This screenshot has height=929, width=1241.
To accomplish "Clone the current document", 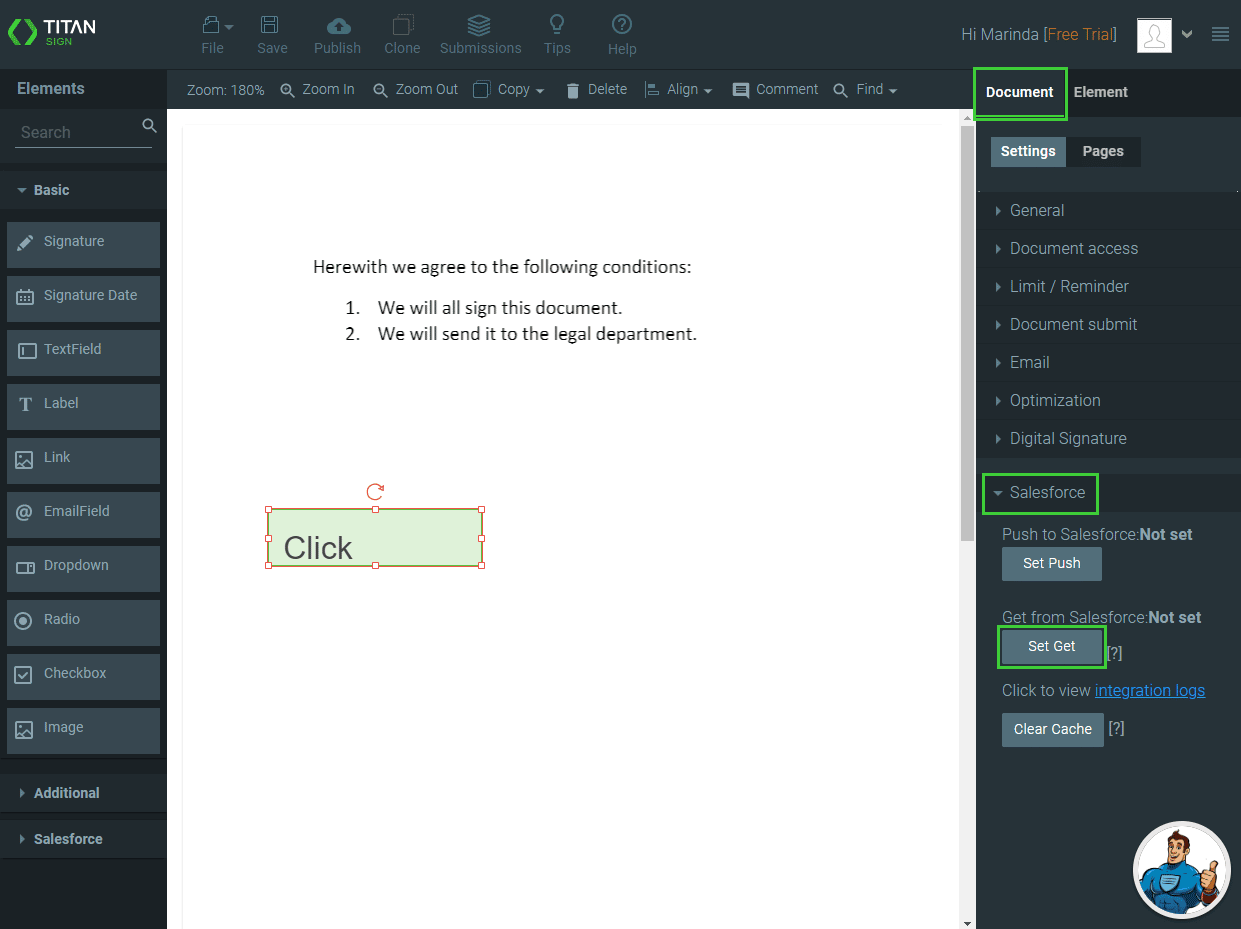I will pos(402,34).
